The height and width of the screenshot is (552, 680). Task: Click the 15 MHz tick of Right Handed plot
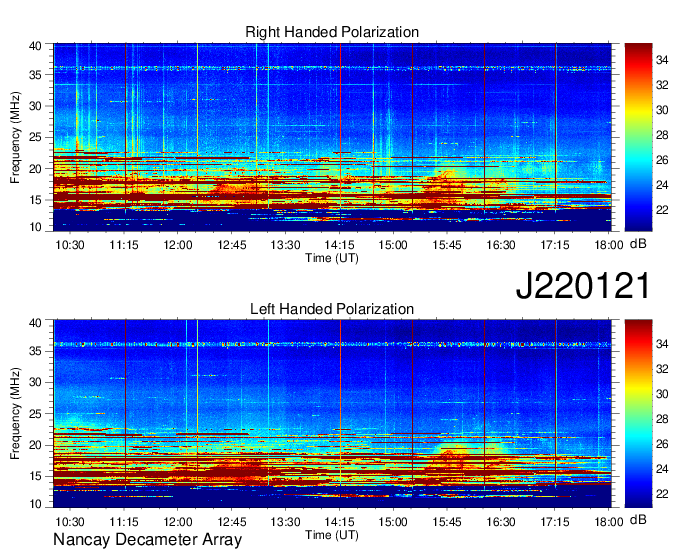coord(35,200)
